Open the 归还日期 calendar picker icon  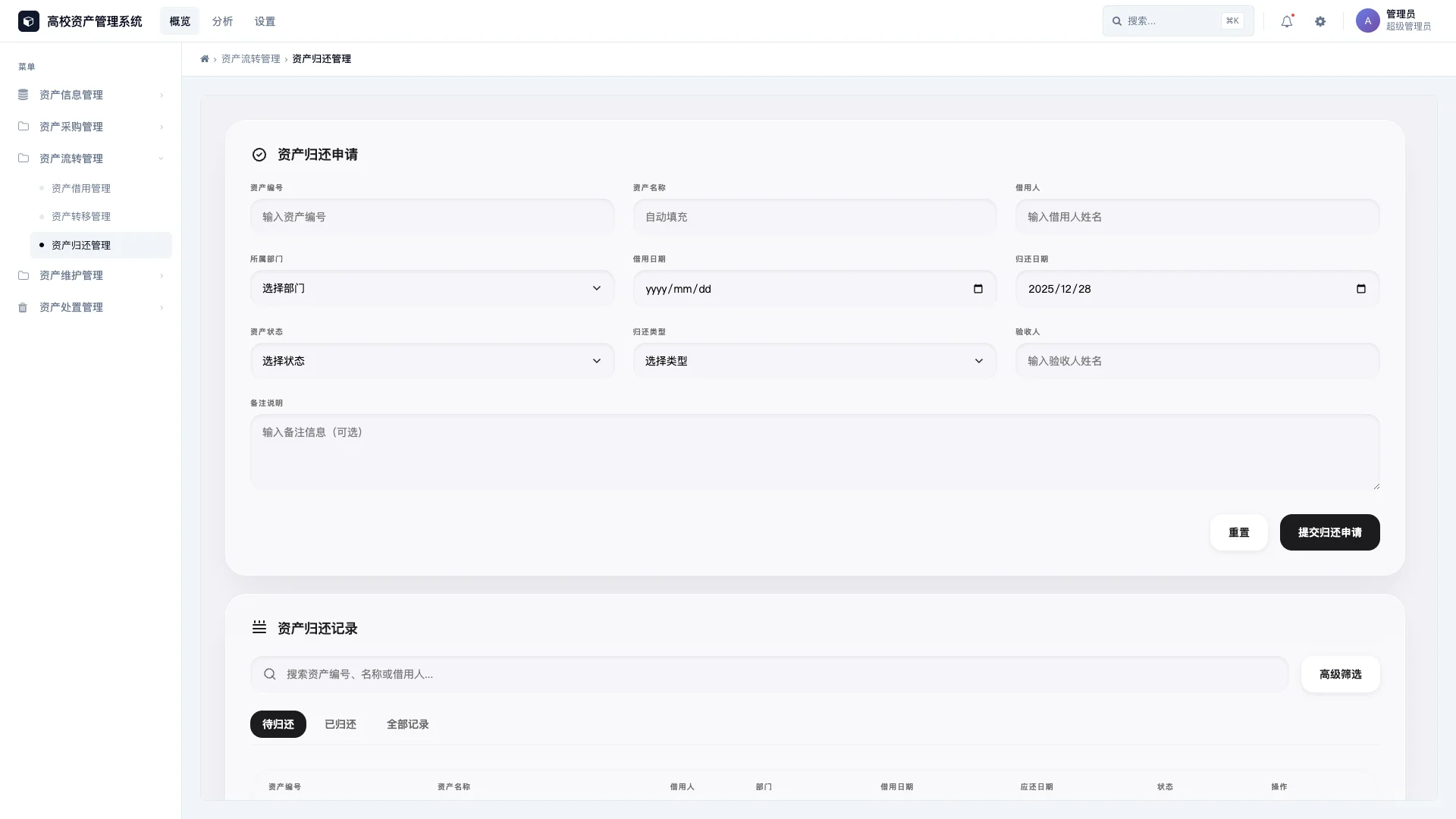[x=1360, y=289]
